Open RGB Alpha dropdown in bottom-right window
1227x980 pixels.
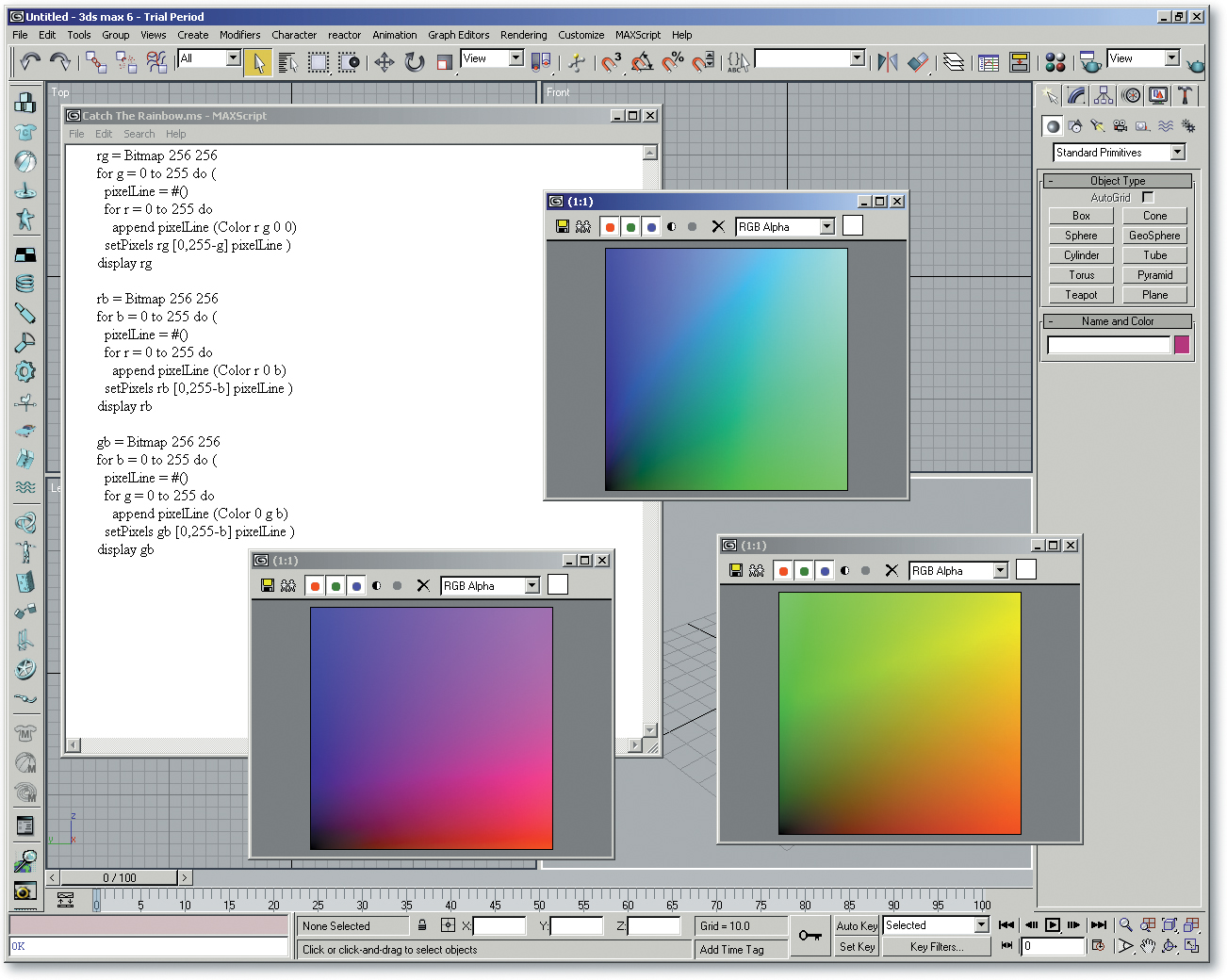pyautogui.click(x=1000, y=570)
